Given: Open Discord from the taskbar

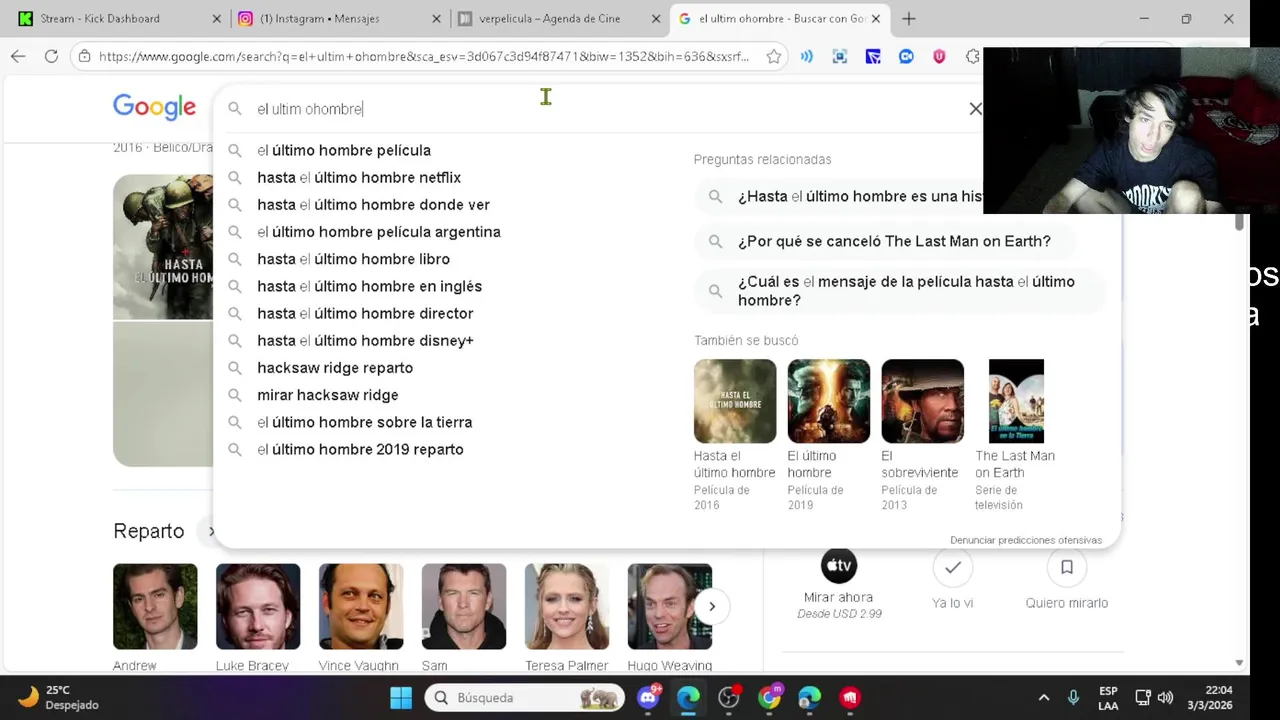Looking at the screenshot, I should tap(648, 698).
